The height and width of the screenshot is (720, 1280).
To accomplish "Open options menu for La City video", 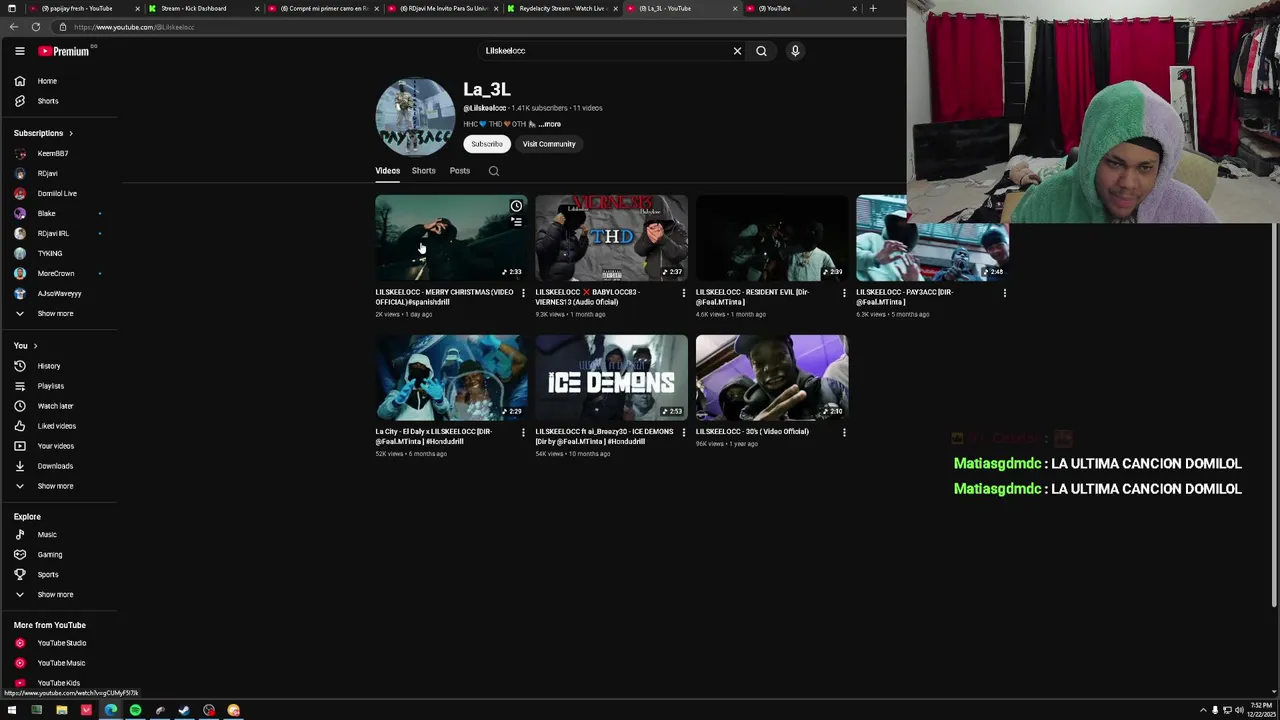I will tap(523, 432).
